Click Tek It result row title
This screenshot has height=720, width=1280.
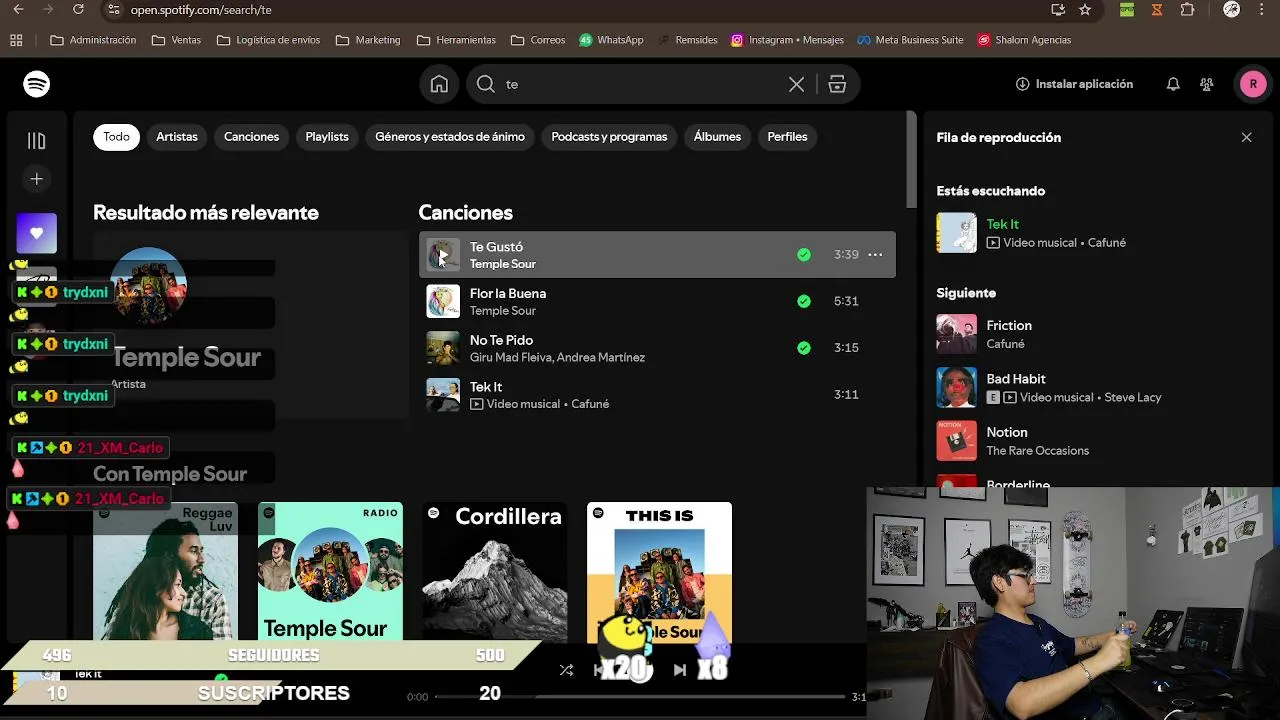486,387
